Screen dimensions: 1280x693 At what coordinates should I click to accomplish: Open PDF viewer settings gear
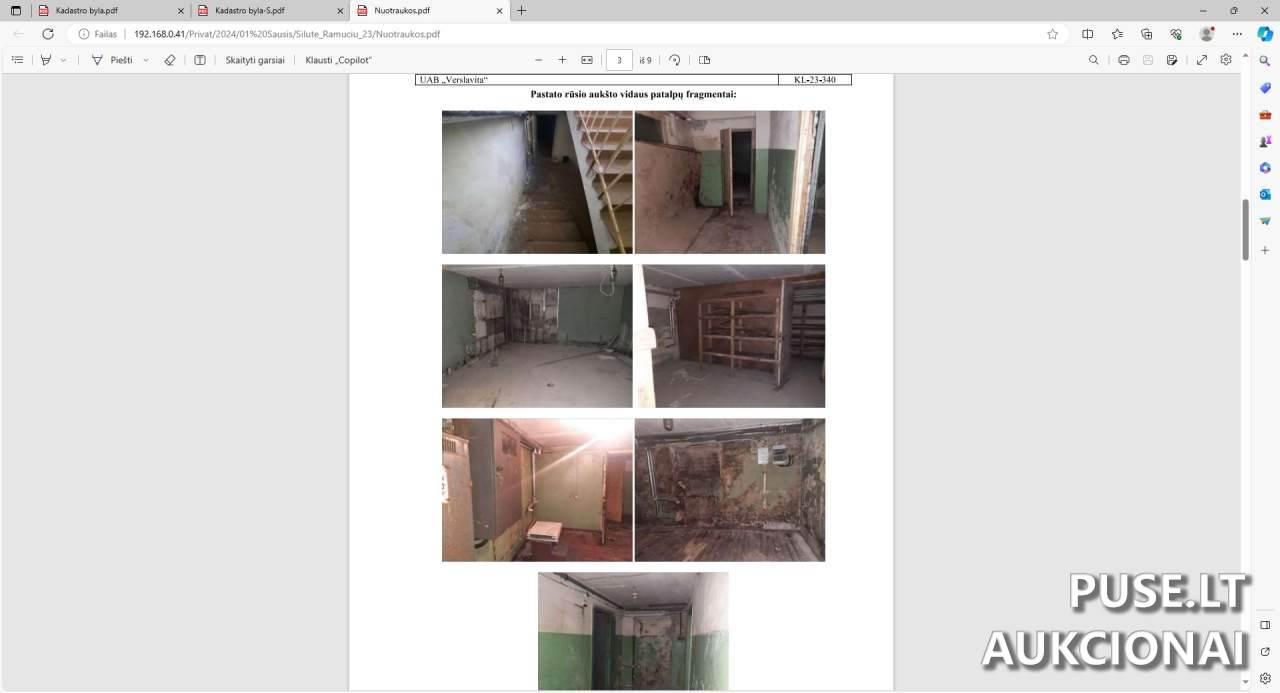click(x=1226, y=60)
